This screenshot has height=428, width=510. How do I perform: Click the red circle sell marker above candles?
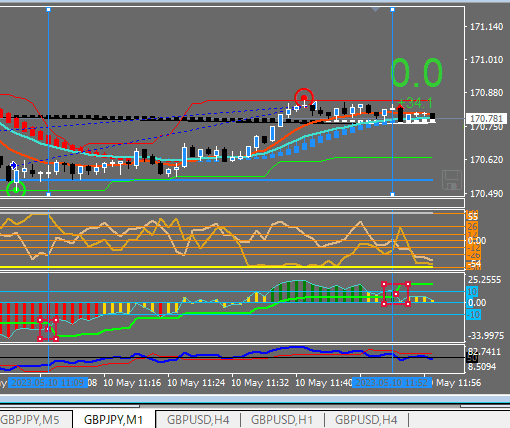click(304, 98)
